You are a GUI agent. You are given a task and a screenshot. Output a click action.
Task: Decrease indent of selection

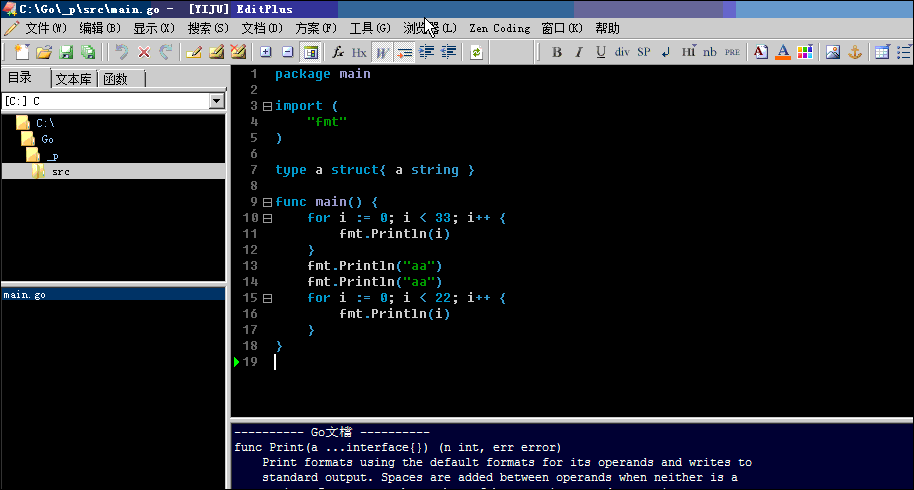[x=448, y=52]
